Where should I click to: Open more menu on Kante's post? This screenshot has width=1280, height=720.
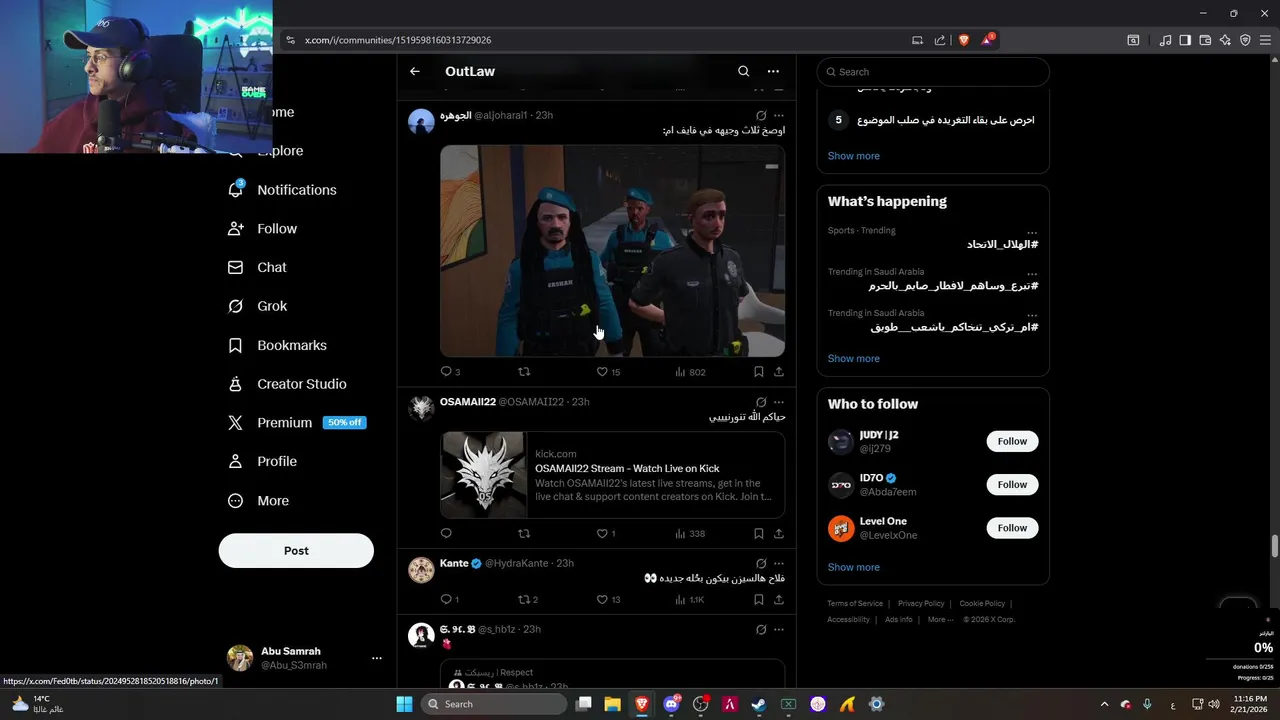[779, 564]
